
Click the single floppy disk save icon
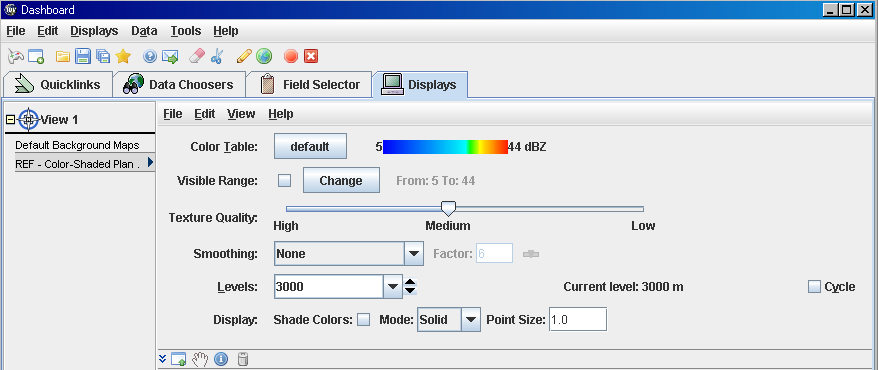click(x=83, y=56)
